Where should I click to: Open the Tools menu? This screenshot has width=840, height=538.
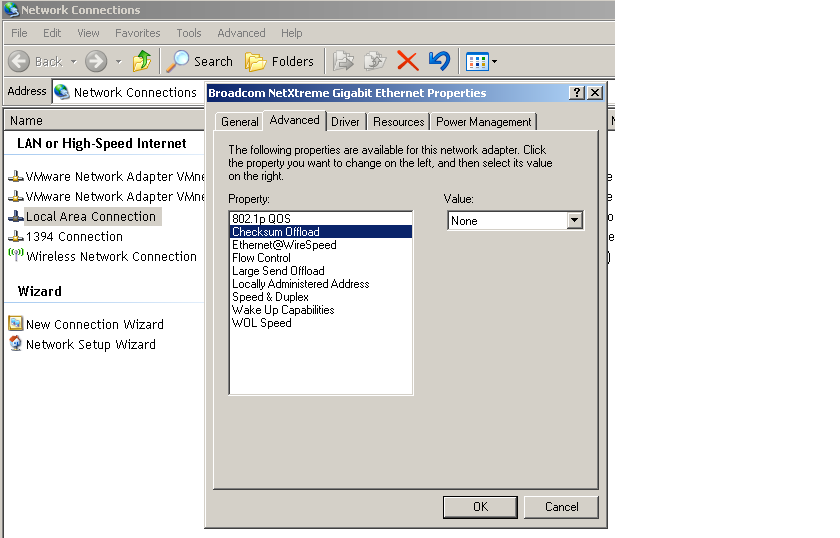(x=189, y=33)
